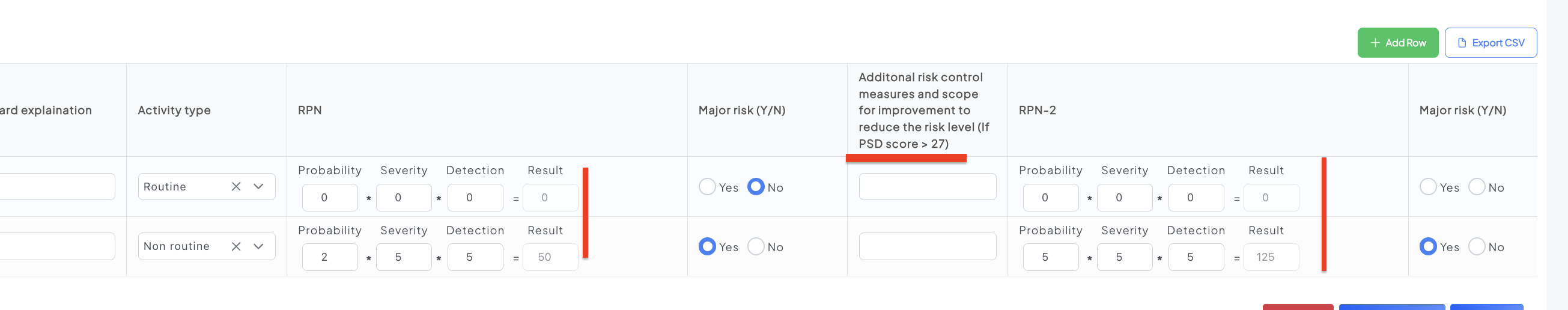Click the Export CSV button
This screenshot has height=310, width=1568.
[x=1490, y=43]
